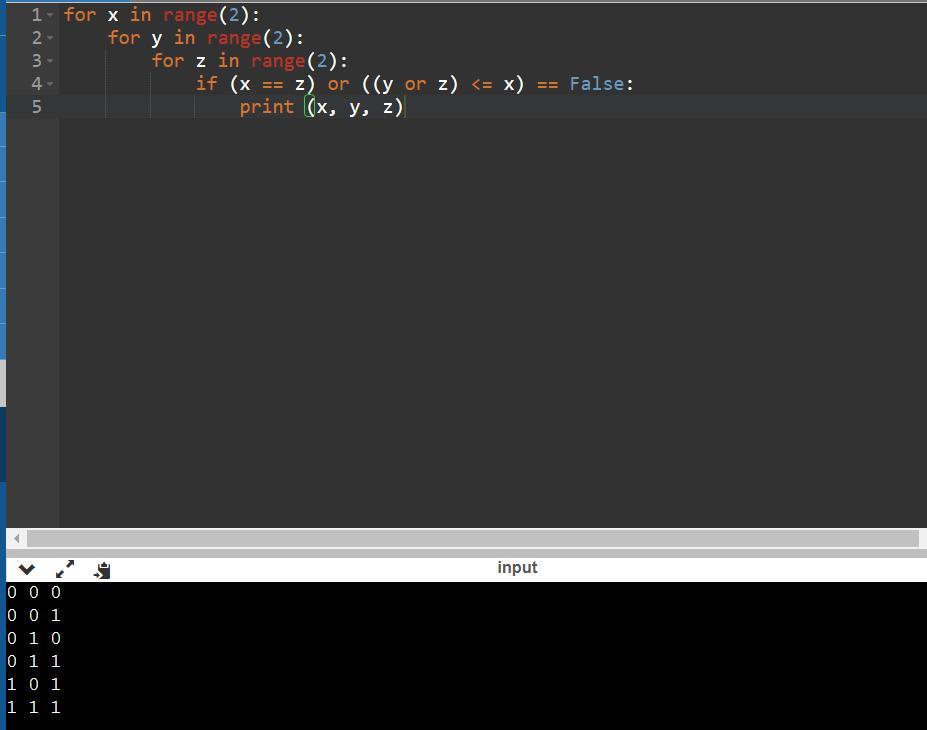The image size is (927, 730).
Task: Fold the if-block on line 4
Action: [50, 85]
